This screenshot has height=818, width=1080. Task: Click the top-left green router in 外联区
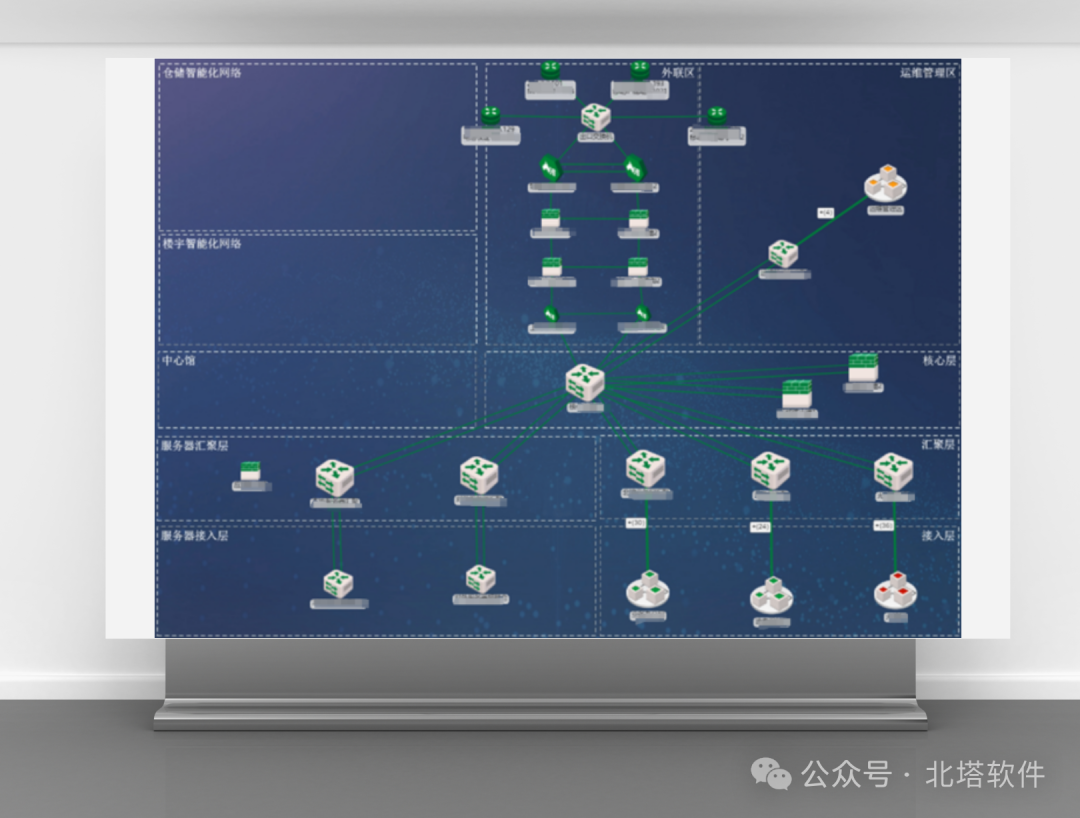click(x=550, y=69)
